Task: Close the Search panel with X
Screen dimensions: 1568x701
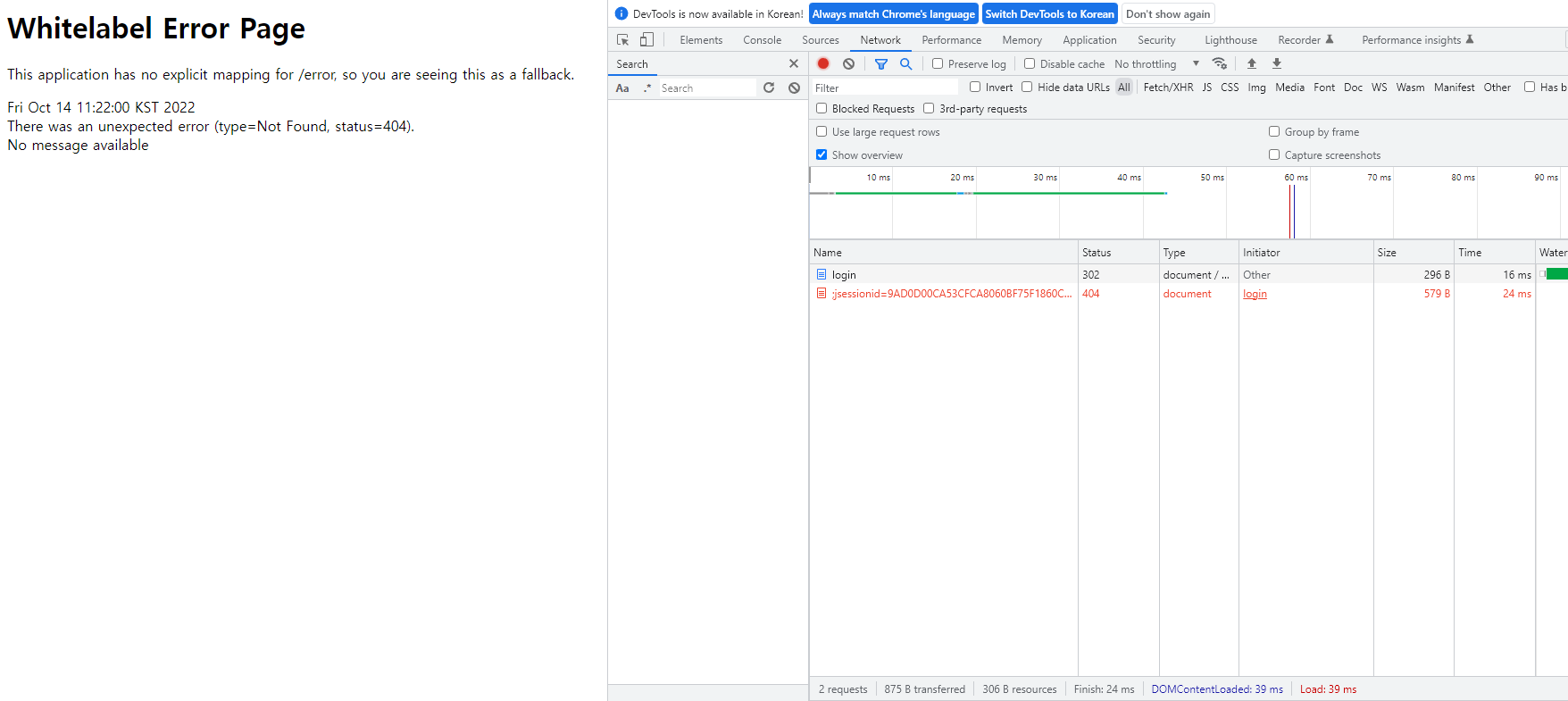Action: 794,63
